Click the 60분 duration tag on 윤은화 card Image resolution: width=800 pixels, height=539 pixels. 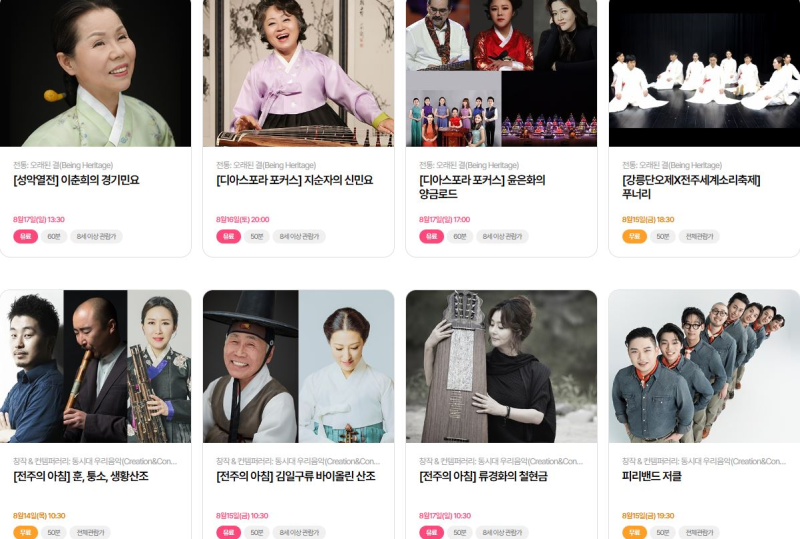[460, 236]
